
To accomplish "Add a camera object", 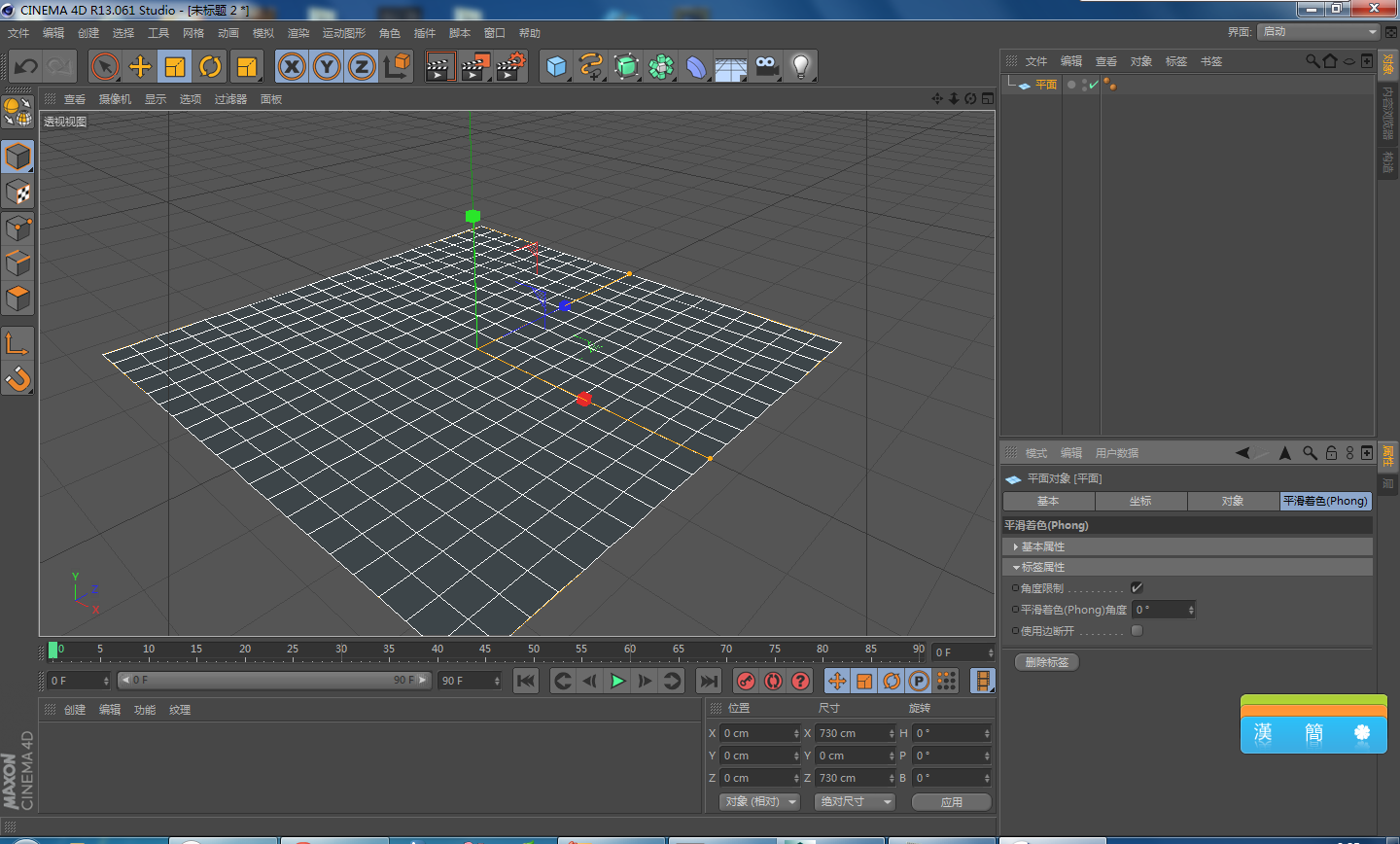I will tap(766, 66).
